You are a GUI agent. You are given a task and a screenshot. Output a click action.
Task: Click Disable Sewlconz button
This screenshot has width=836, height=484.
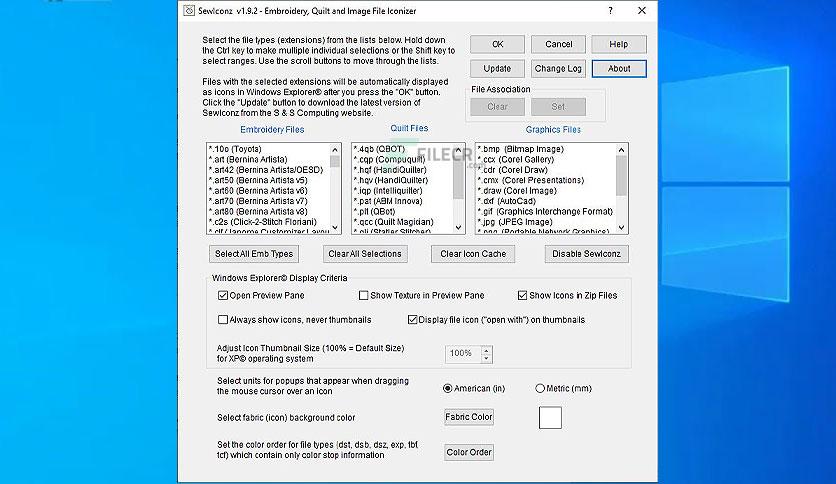[x=586, y=254]
